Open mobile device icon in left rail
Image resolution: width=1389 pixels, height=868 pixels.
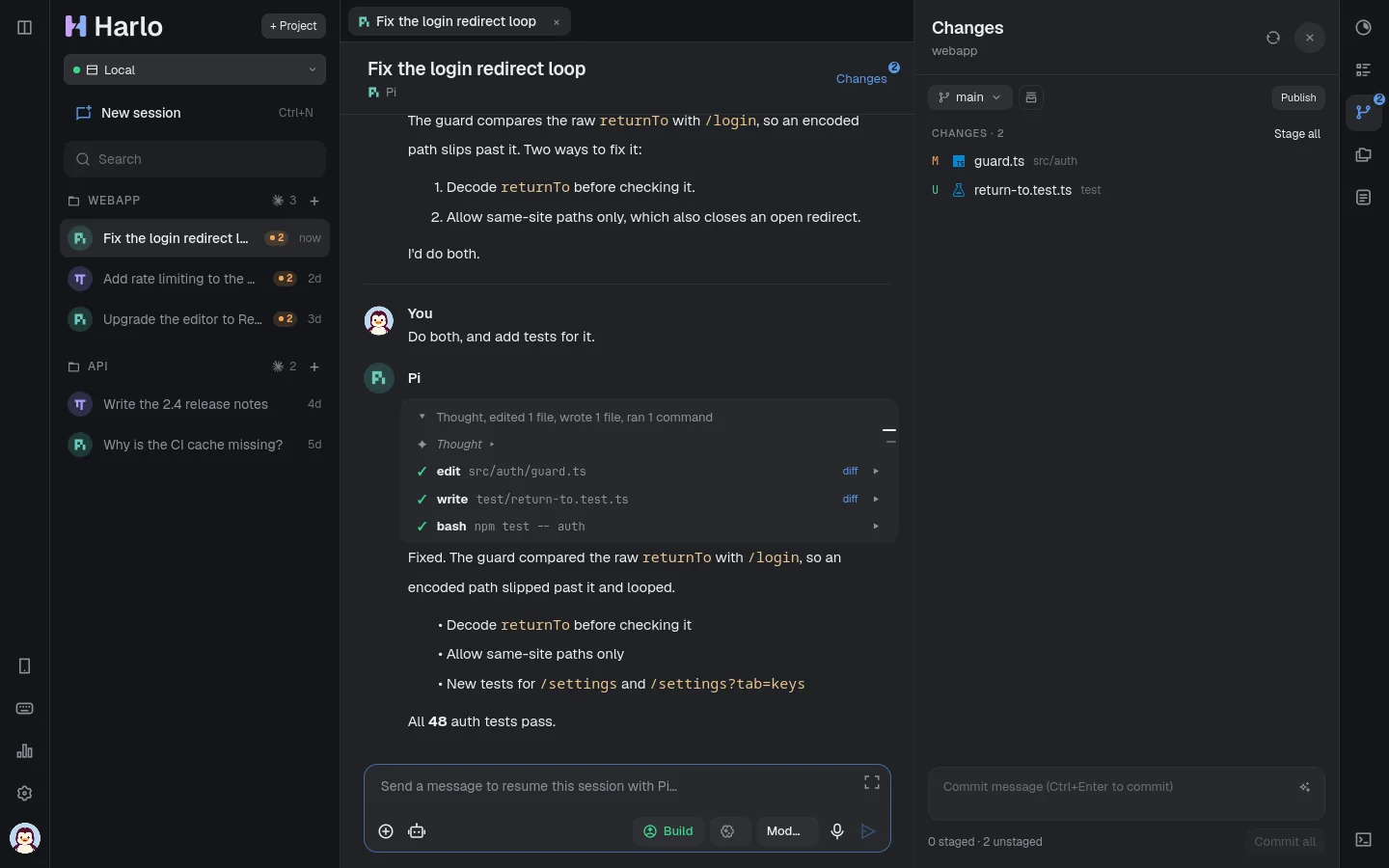pyautogui.click(x=25, y=666)
